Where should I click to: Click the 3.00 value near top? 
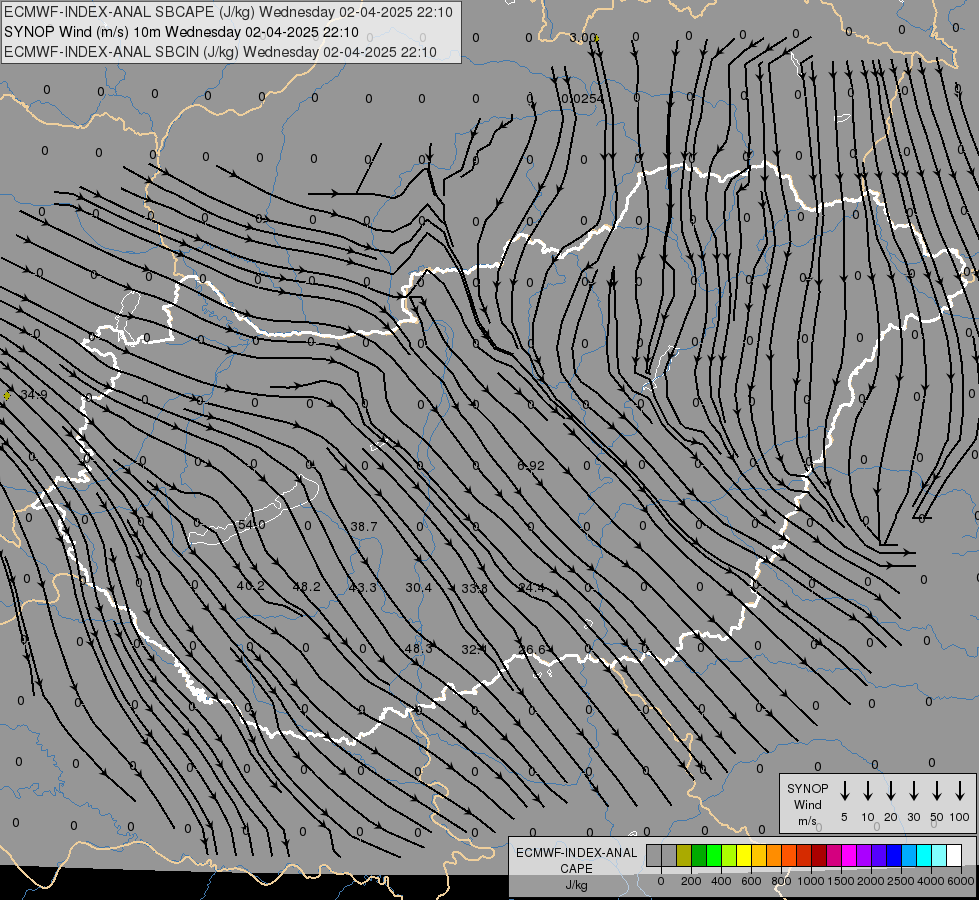(582, 37)
